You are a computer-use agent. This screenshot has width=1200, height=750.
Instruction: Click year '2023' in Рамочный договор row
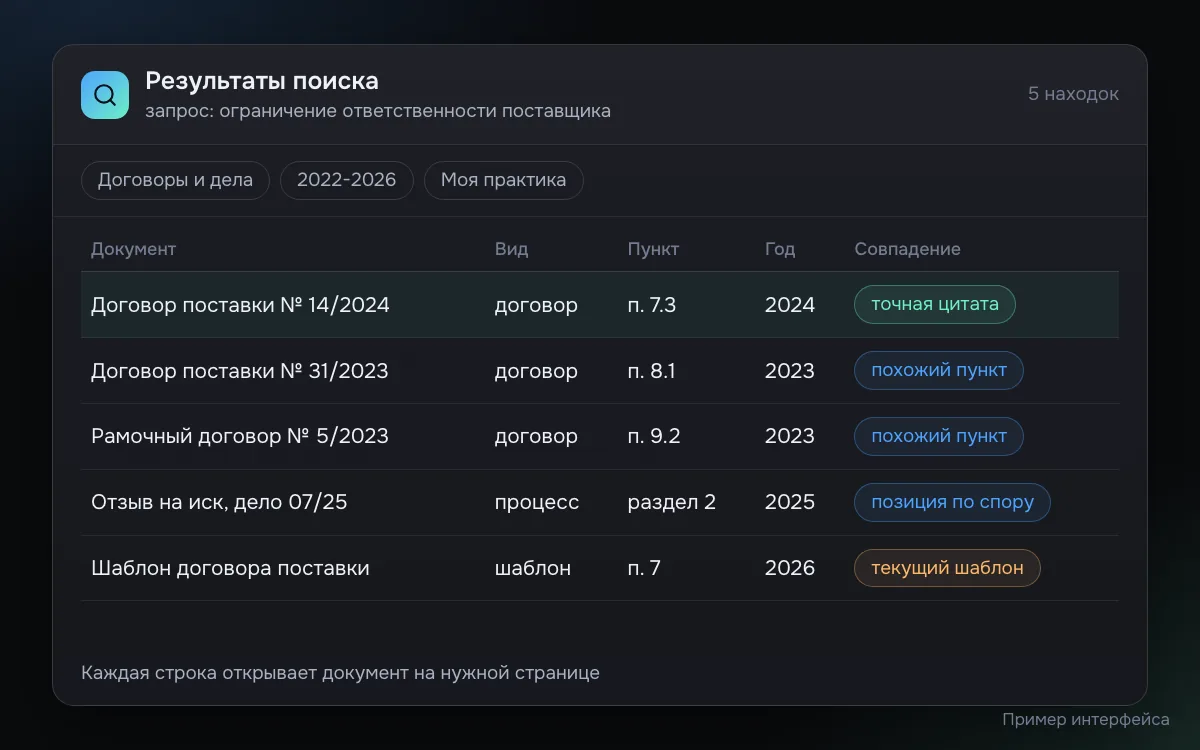(790, 436)
